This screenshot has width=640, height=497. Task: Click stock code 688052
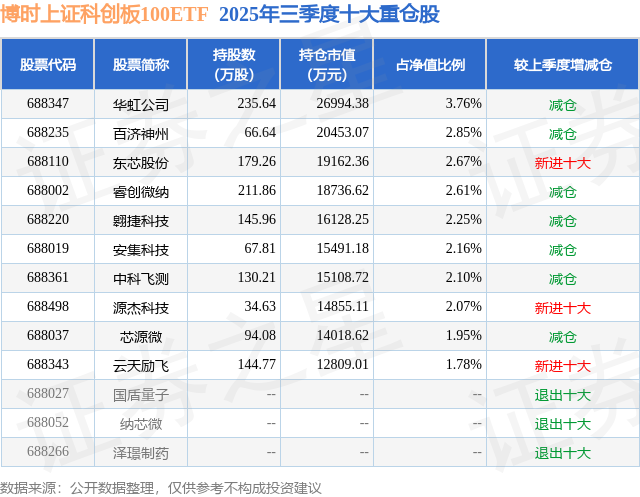coord(48,422)
